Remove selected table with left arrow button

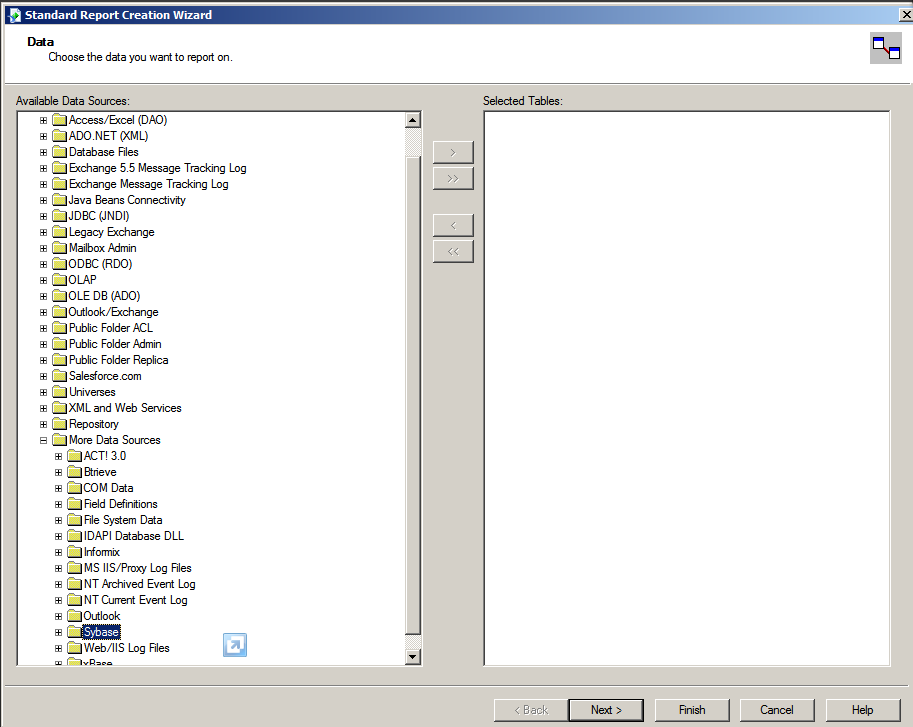[x=453, y=225]
